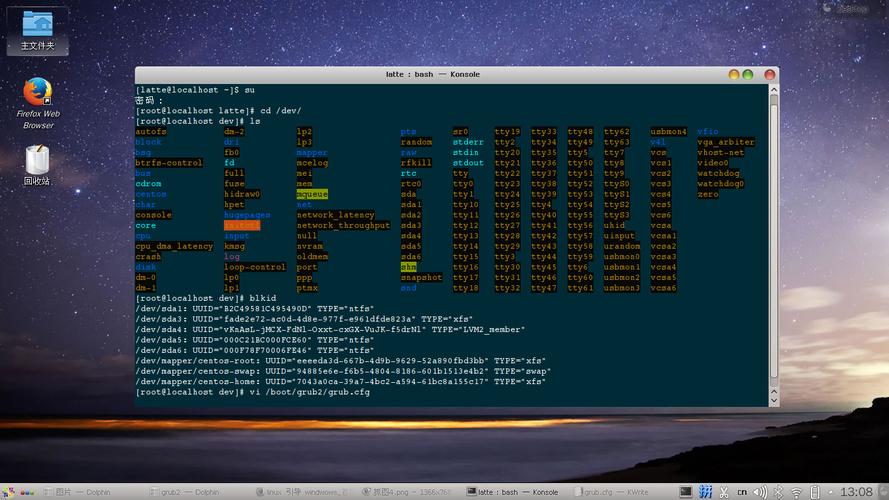The width and height of the screenshot is (889, 500).
Task: Launch Firefox Web Browser from the desktop
Action: coord(38,103)
